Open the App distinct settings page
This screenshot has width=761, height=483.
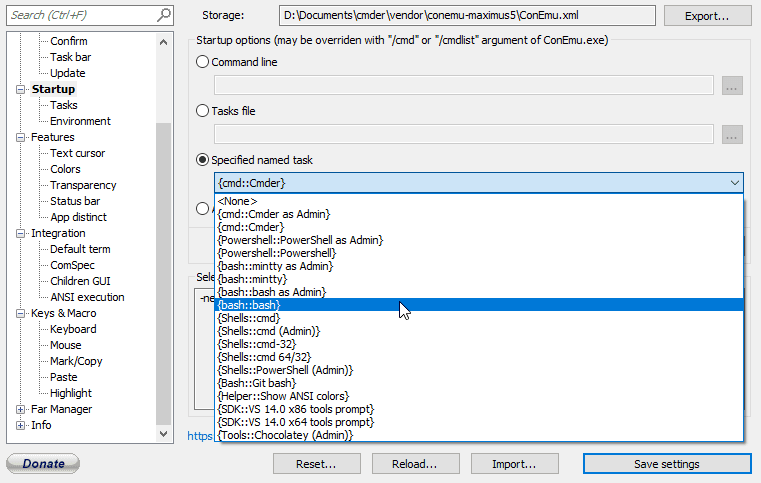[x=78, y=217]
